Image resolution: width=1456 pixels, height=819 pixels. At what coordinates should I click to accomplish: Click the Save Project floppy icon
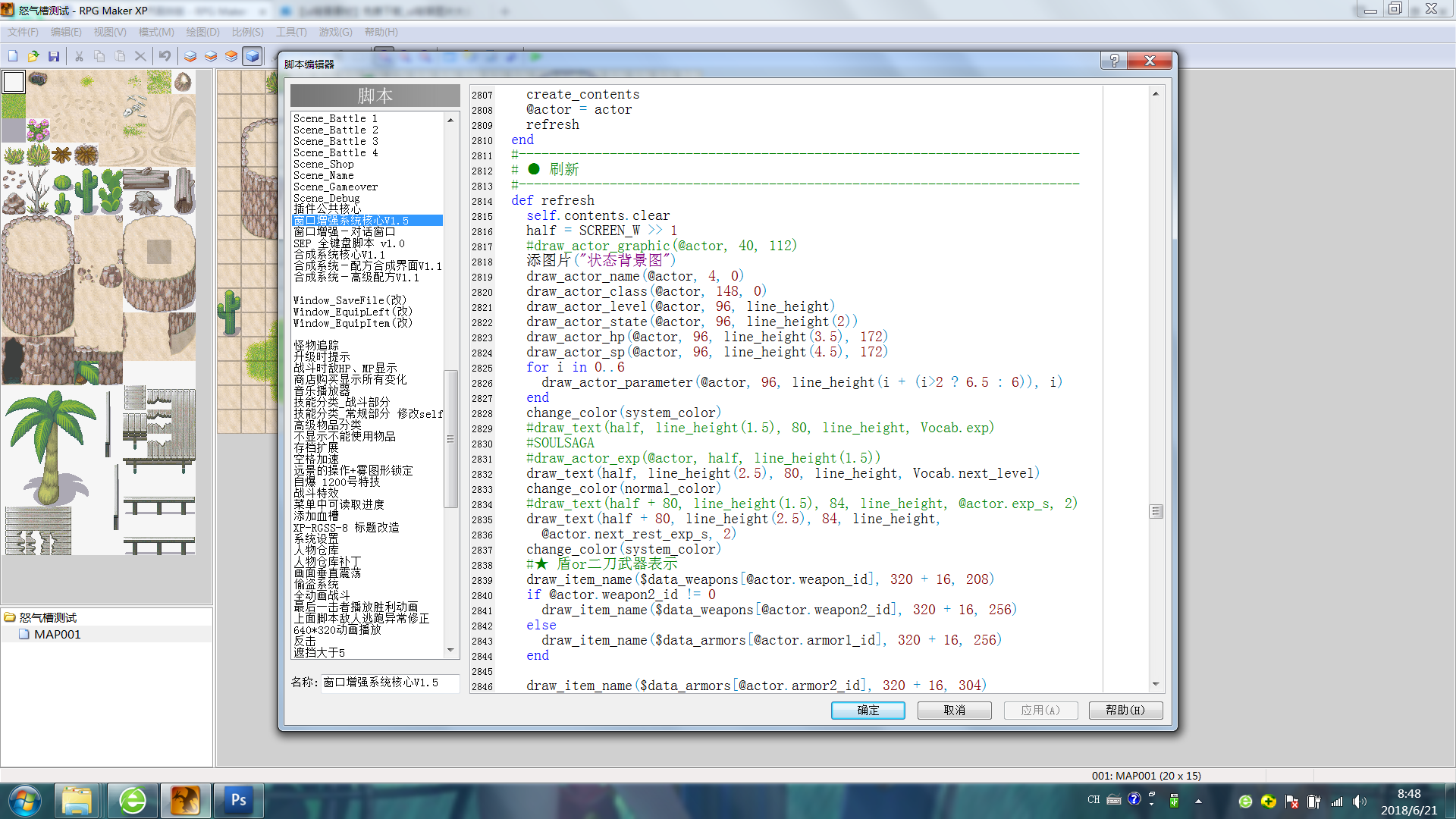(x=54, y=56)
